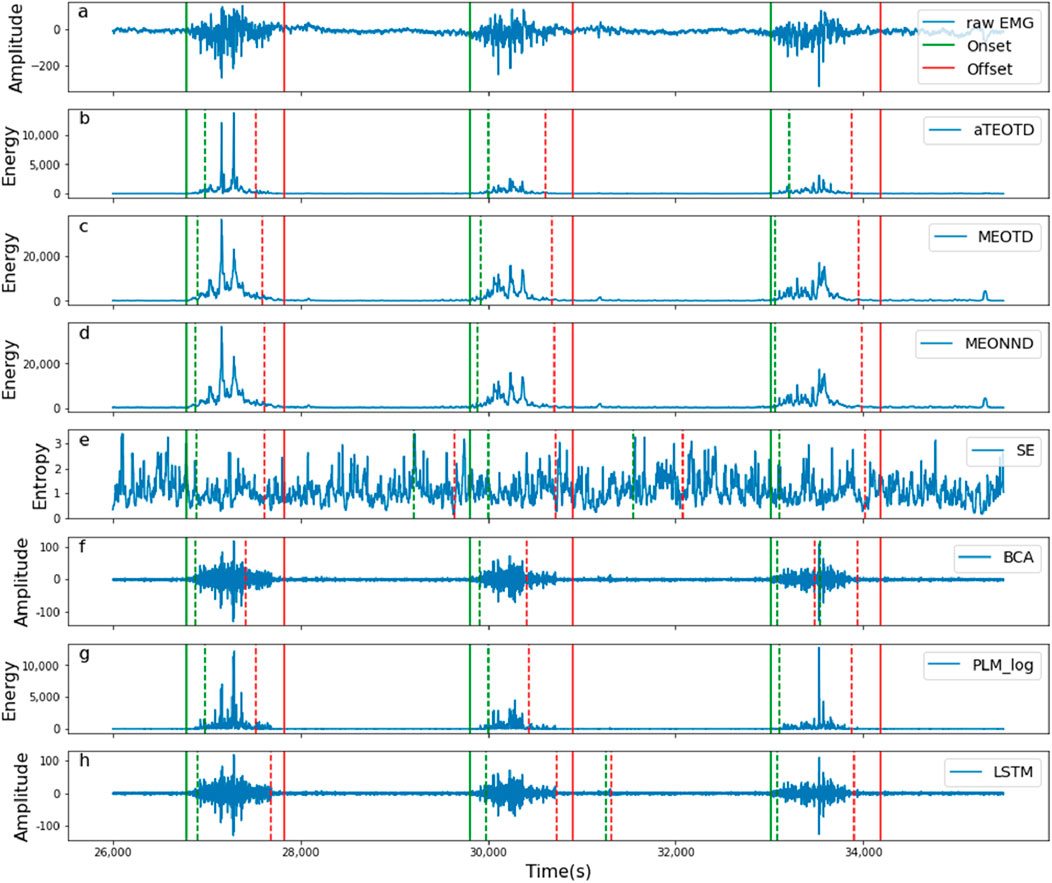The height and width of the screenshot is (883, 1052).
Task: Click the entropy tick value 3
Action: [58, 444]
